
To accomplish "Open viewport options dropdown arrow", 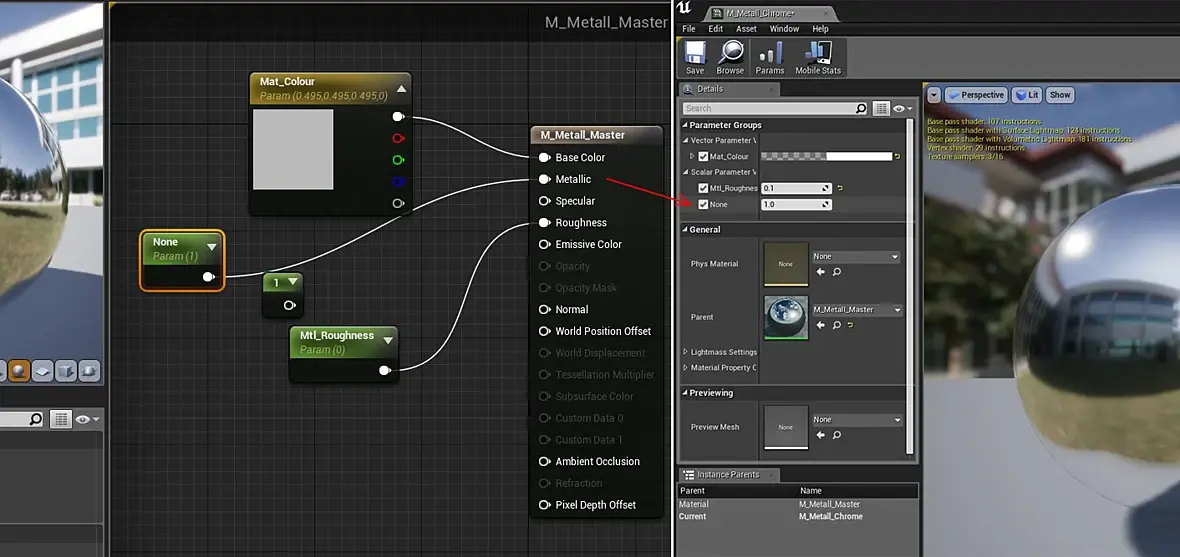I will click(x=934, y=95).
